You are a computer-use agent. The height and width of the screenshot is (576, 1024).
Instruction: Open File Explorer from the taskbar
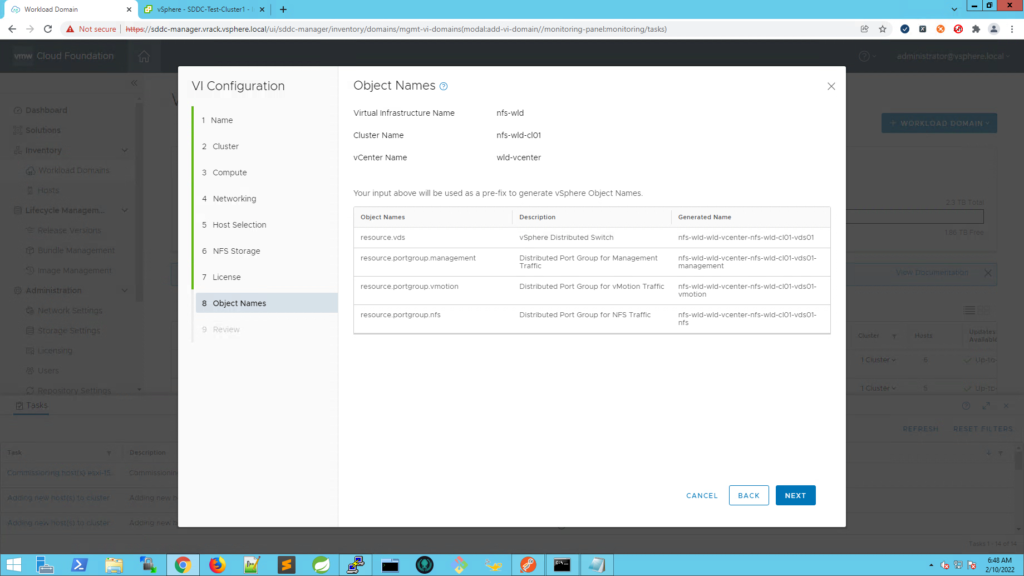point(114,565)
